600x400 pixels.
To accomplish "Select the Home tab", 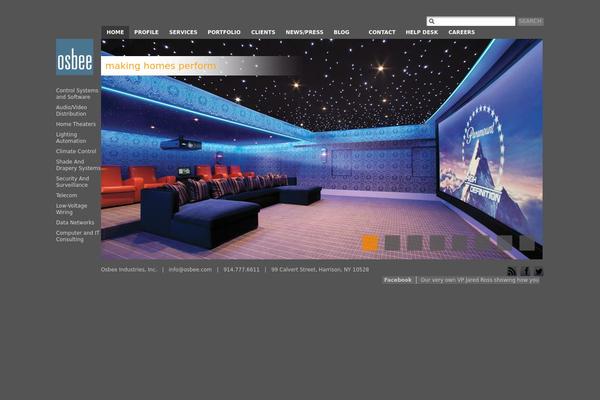I will click(115, 32).
